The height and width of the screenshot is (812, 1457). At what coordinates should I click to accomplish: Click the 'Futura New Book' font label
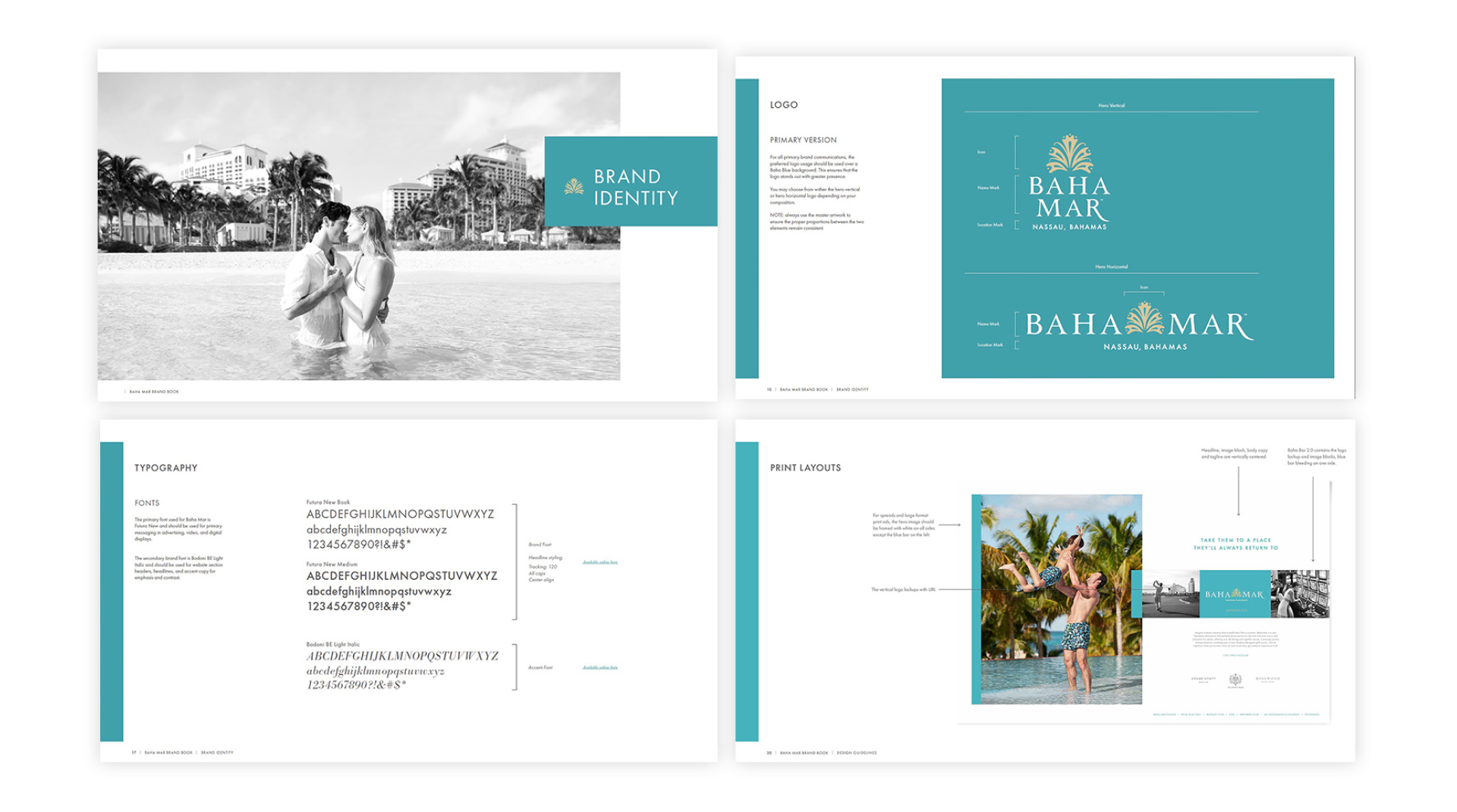pos(328,502)
